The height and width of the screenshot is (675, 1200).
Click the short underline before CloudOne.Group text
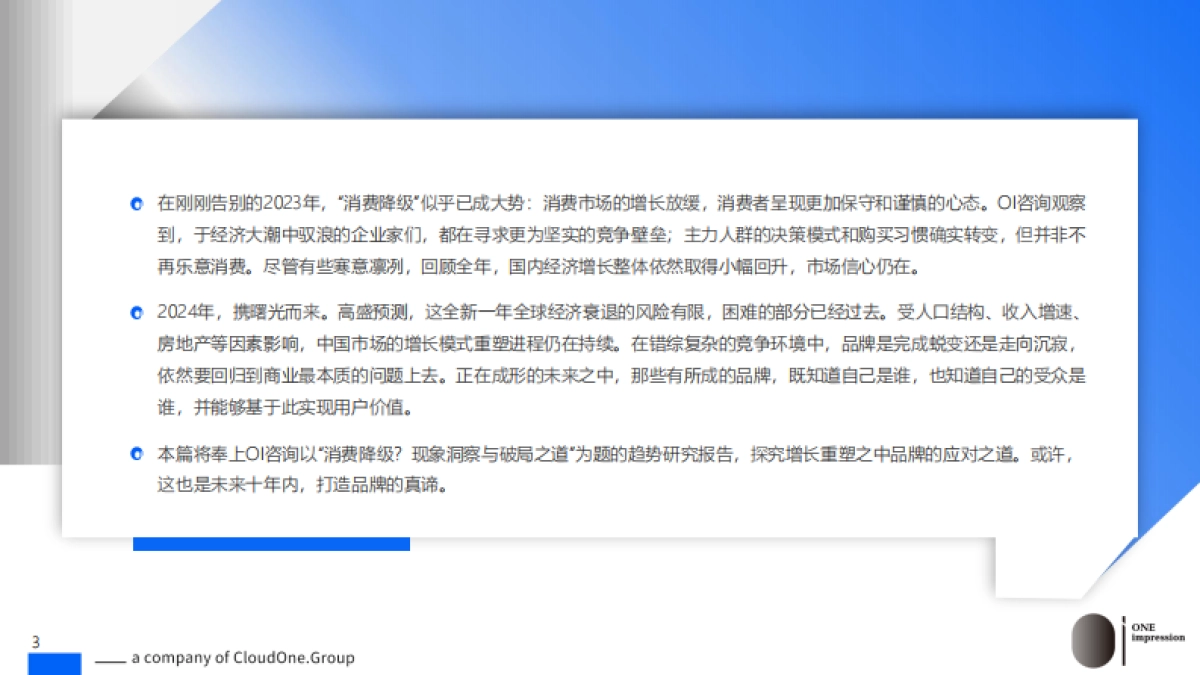[108, 661]
